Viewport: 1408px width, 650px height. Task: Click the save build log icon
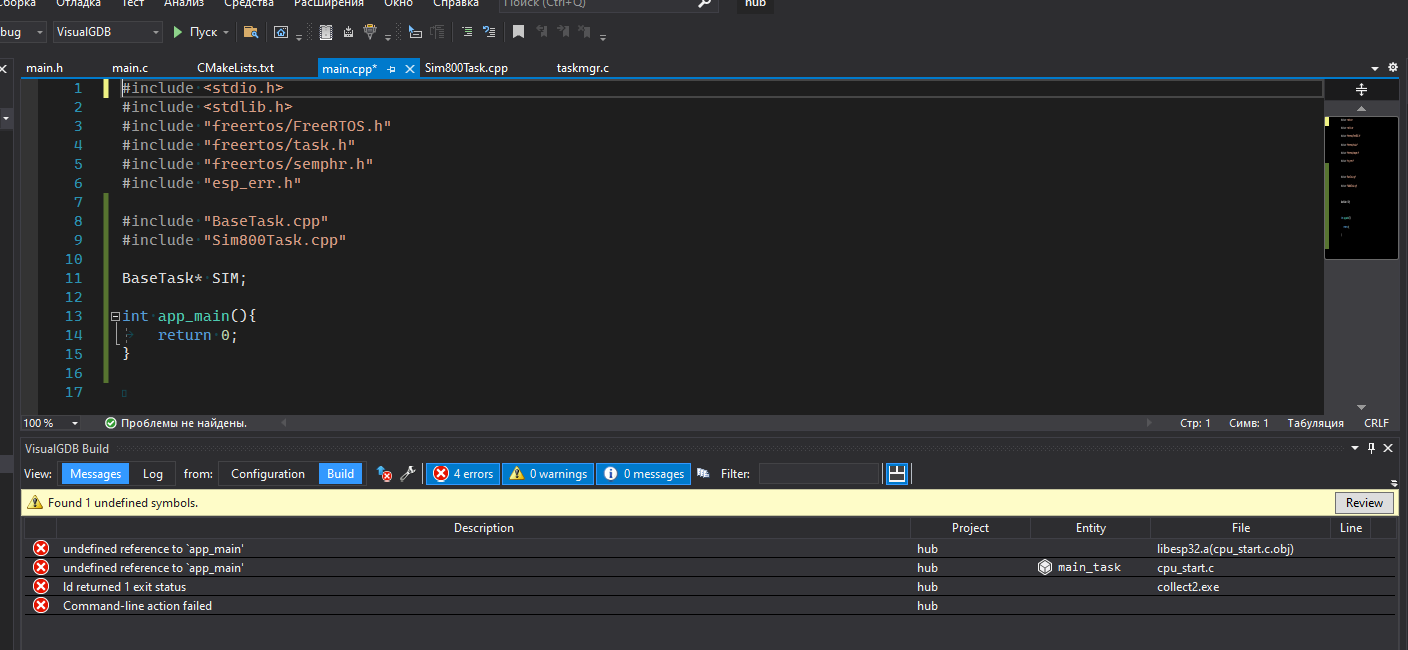pos(897,474)
